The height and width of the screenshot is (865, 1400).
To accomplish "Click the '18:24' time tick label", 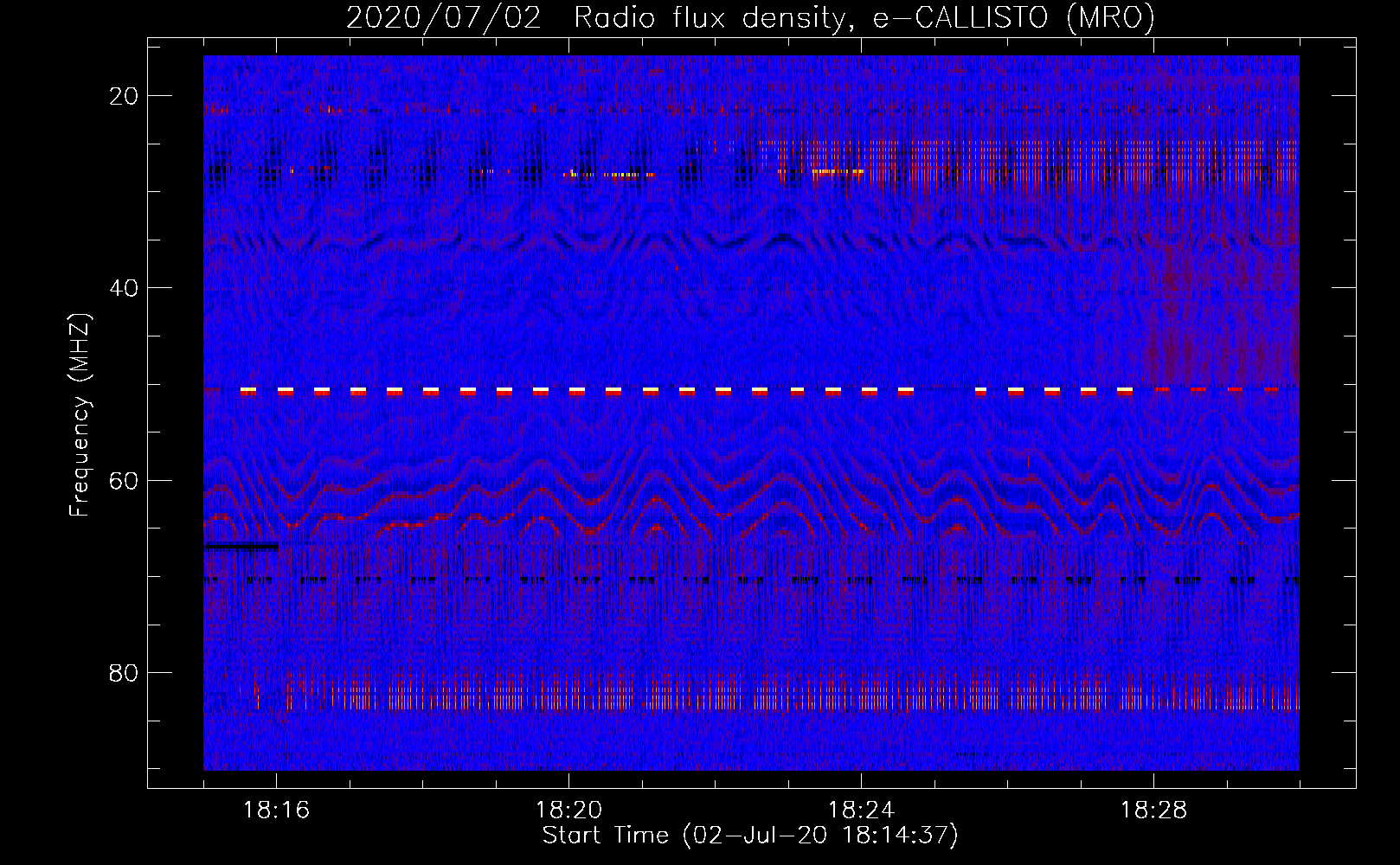I will [861, 811].
